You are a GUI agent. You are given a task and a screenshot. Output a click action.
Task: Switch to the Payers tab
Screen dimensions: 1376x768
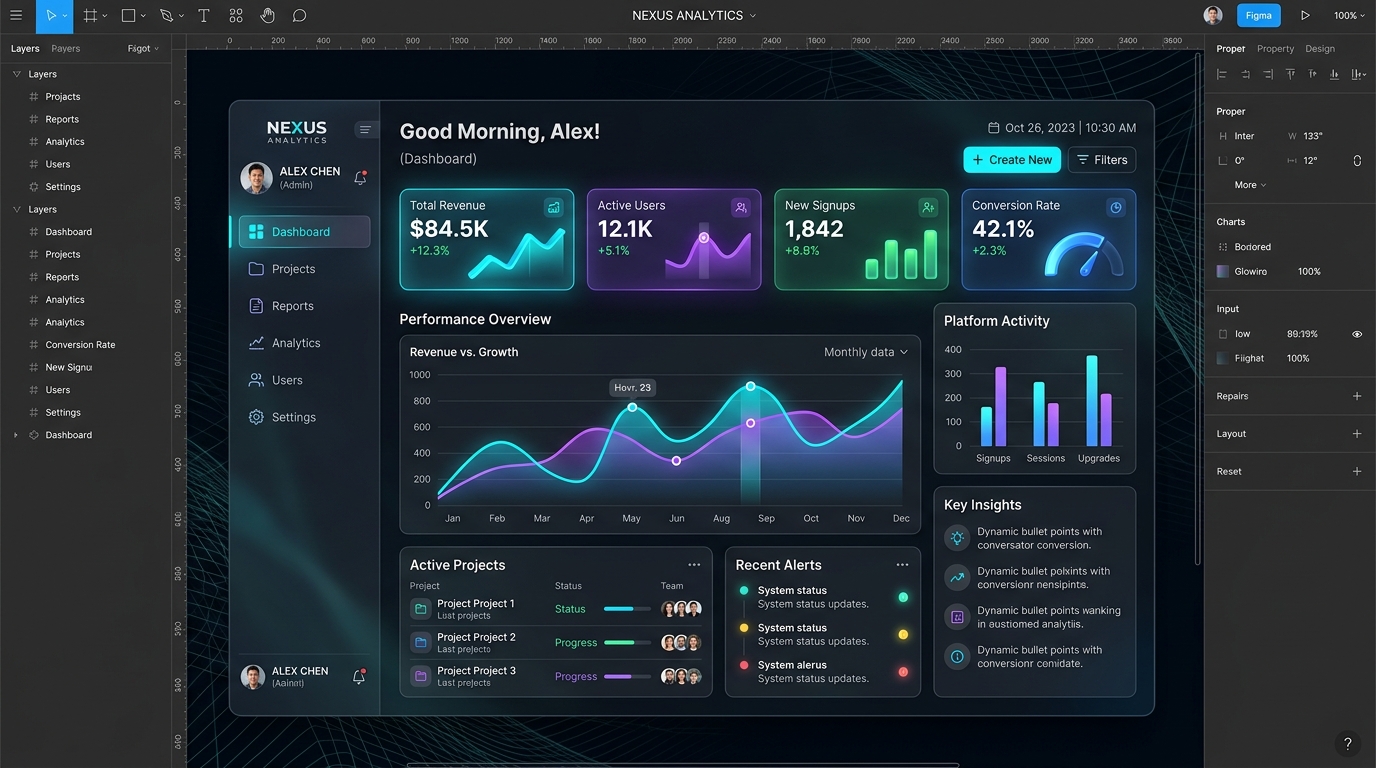(x=66, y=48)
